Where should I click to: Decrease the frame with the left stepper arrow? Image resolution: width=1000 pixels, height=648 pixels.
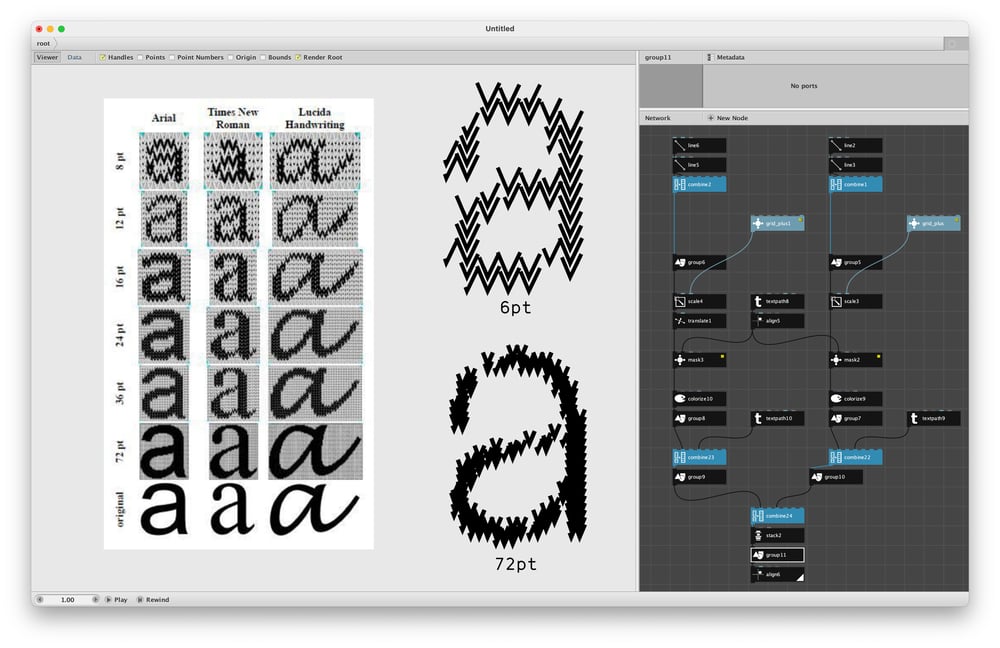[40, 600]
